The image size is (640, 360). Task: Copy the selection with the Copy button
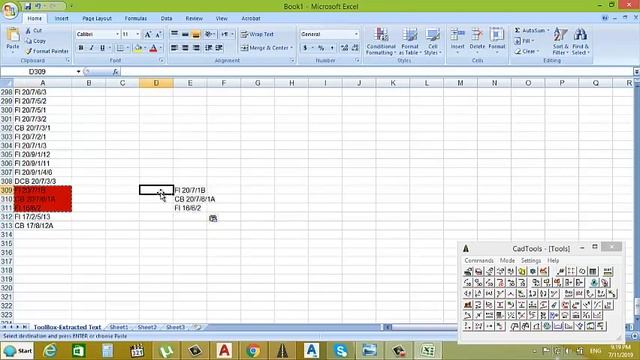(35, 41)
